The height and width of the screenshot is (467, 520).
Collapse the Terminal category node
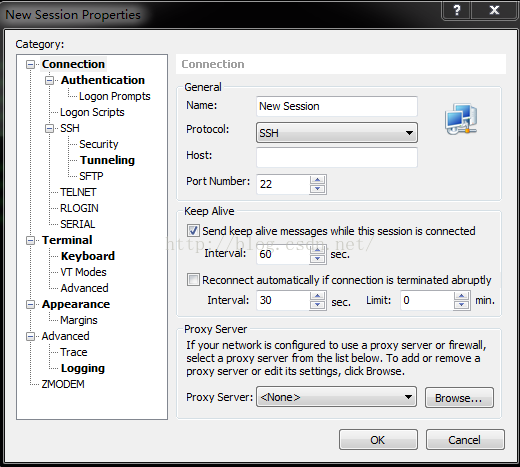[30, 240]
